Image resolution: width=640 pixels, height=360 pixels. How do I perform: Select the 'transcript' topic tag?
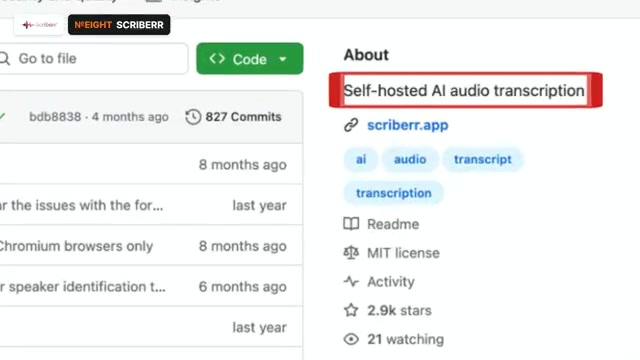pyautogui.click(x=482, y=159)
